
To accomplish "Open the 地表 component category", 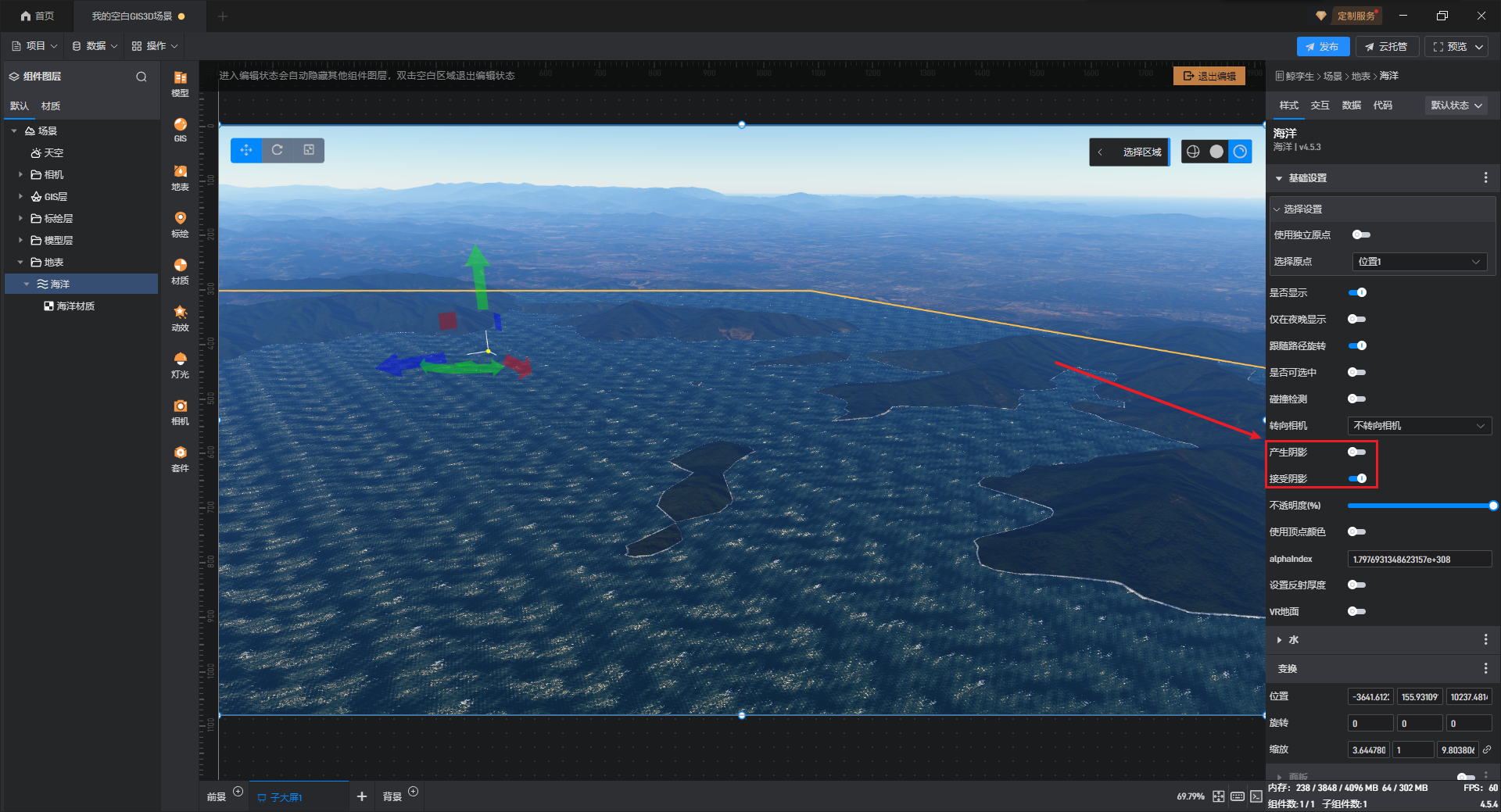I will (x=180, y=177).
